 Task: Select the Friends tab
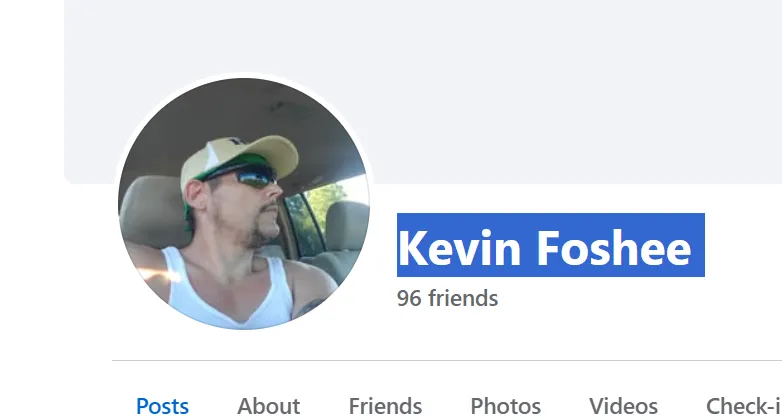(x=385, y=406)
